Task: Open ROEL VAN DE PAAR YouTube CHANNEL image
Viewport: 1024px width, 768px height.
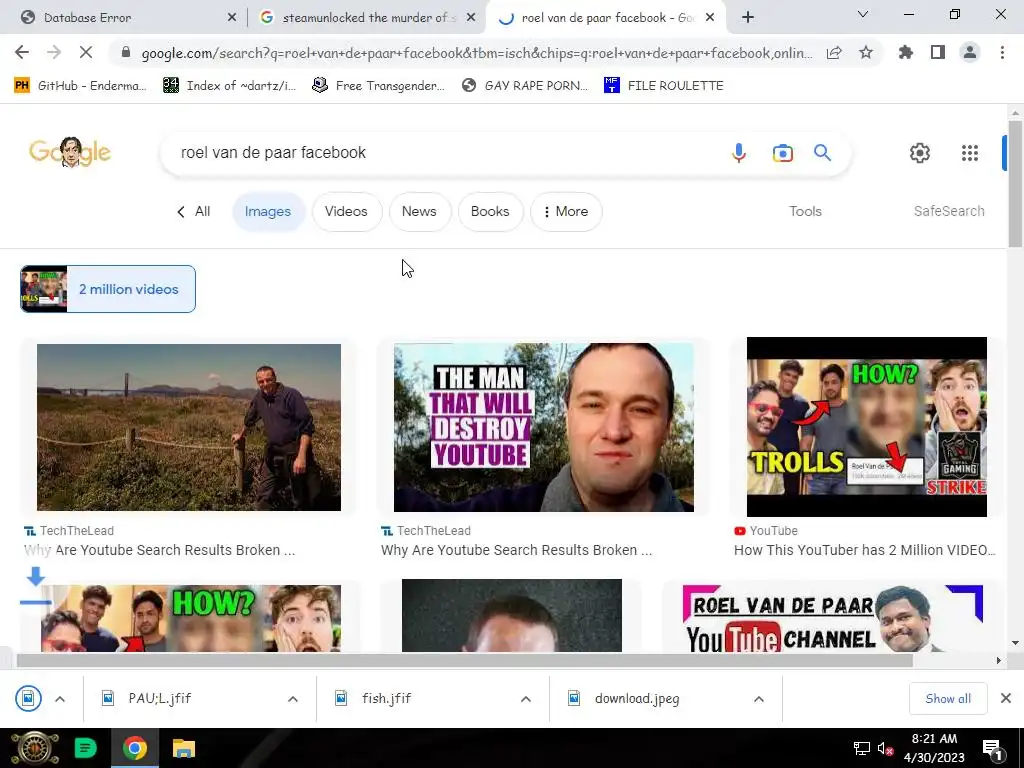Action: point(833,618)
